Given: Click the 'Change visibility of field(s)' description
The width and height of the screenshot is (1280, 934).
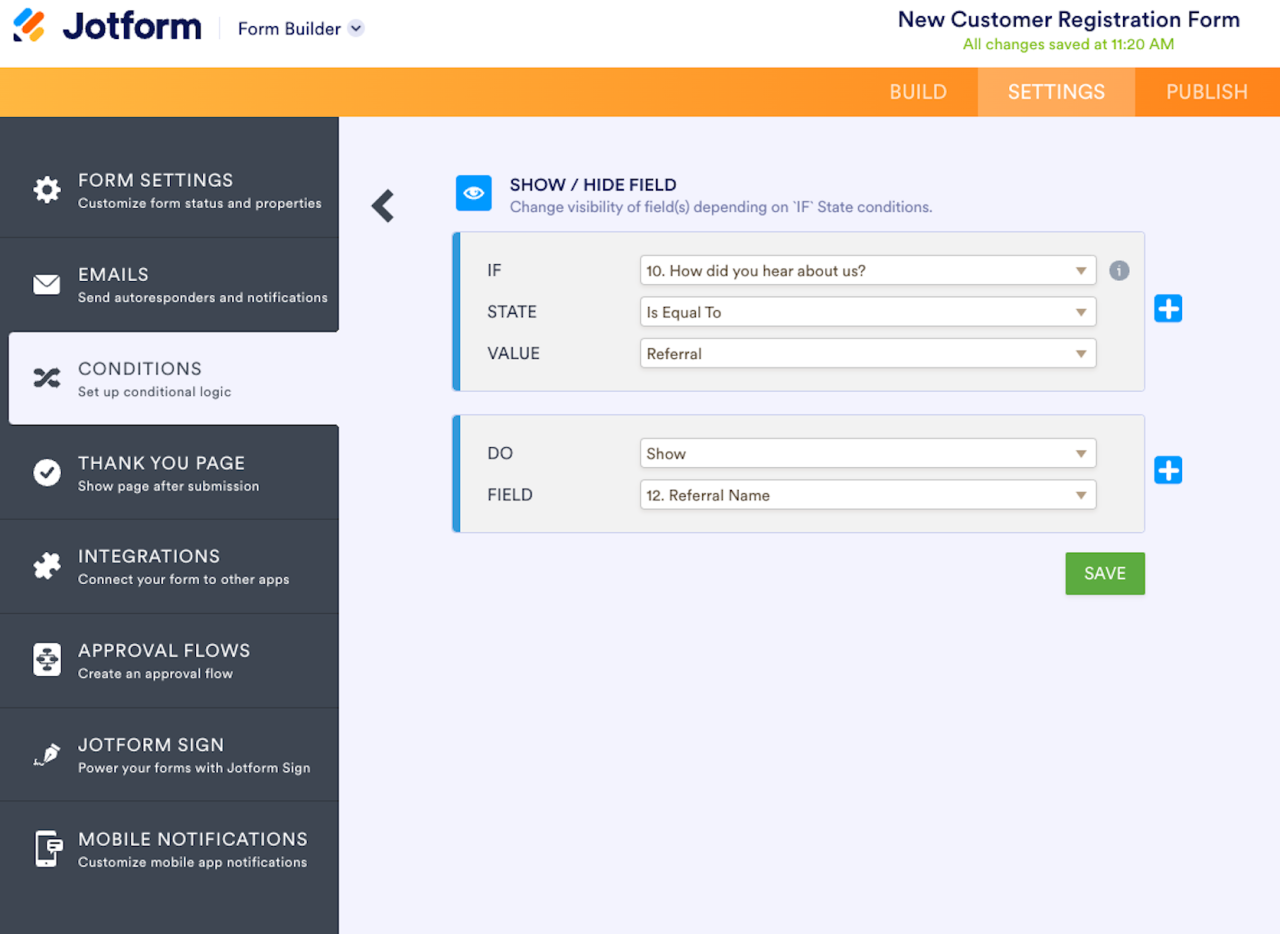Looking at the screenshot, I should [x=721, y=207].
